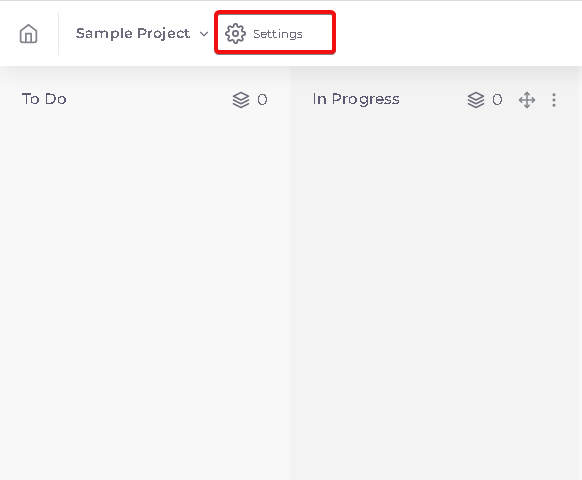Click the word Do in To Do header
The width and height of the screenshot is (582, 480).
click(56, 99)
